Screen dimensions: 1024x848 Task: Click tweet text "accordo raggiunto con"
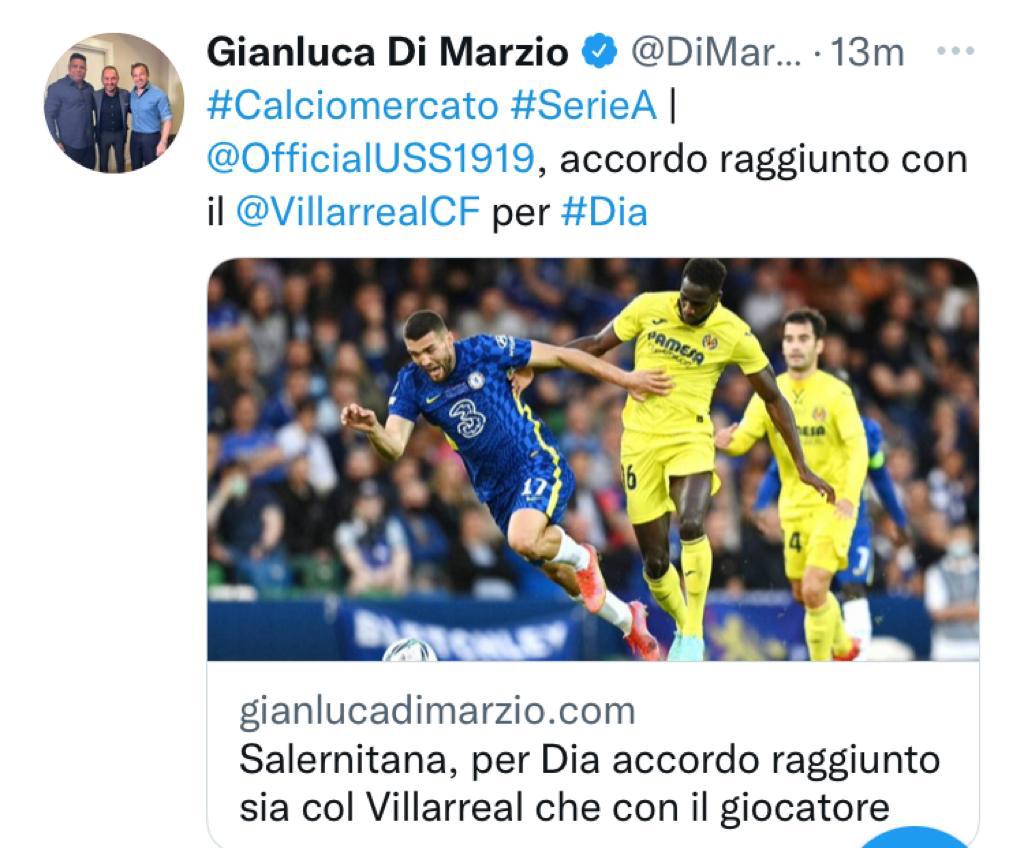pos(763,159)
